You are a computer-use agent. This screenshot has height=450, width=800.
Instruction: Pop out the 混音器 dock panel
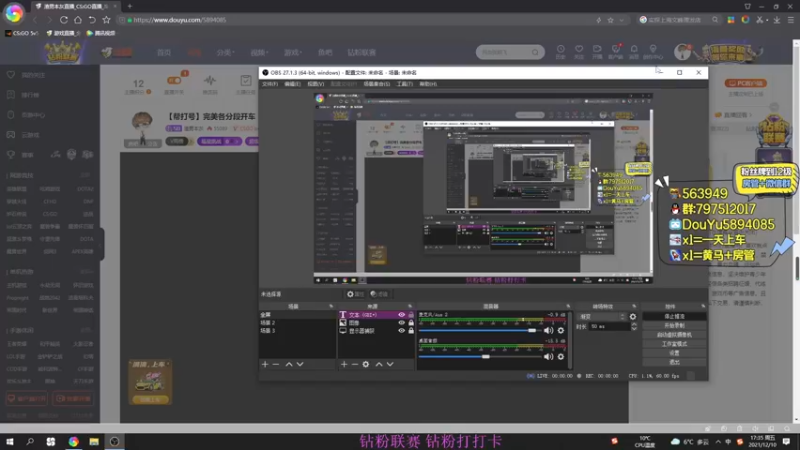568,306
